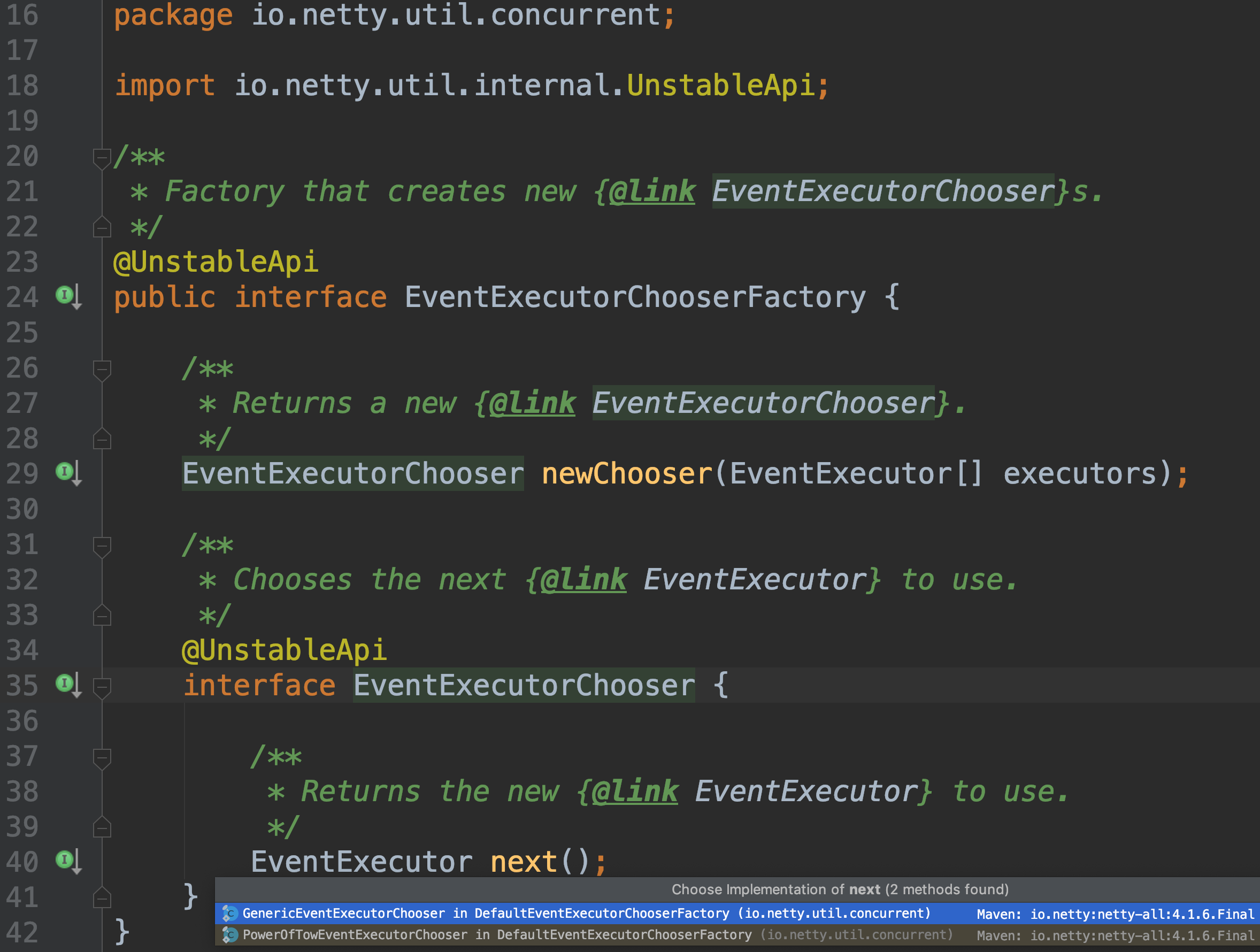The image size is (1260, 952).
Task: Collapse the next() Javadoc at line 37
Action: [102, 758]
